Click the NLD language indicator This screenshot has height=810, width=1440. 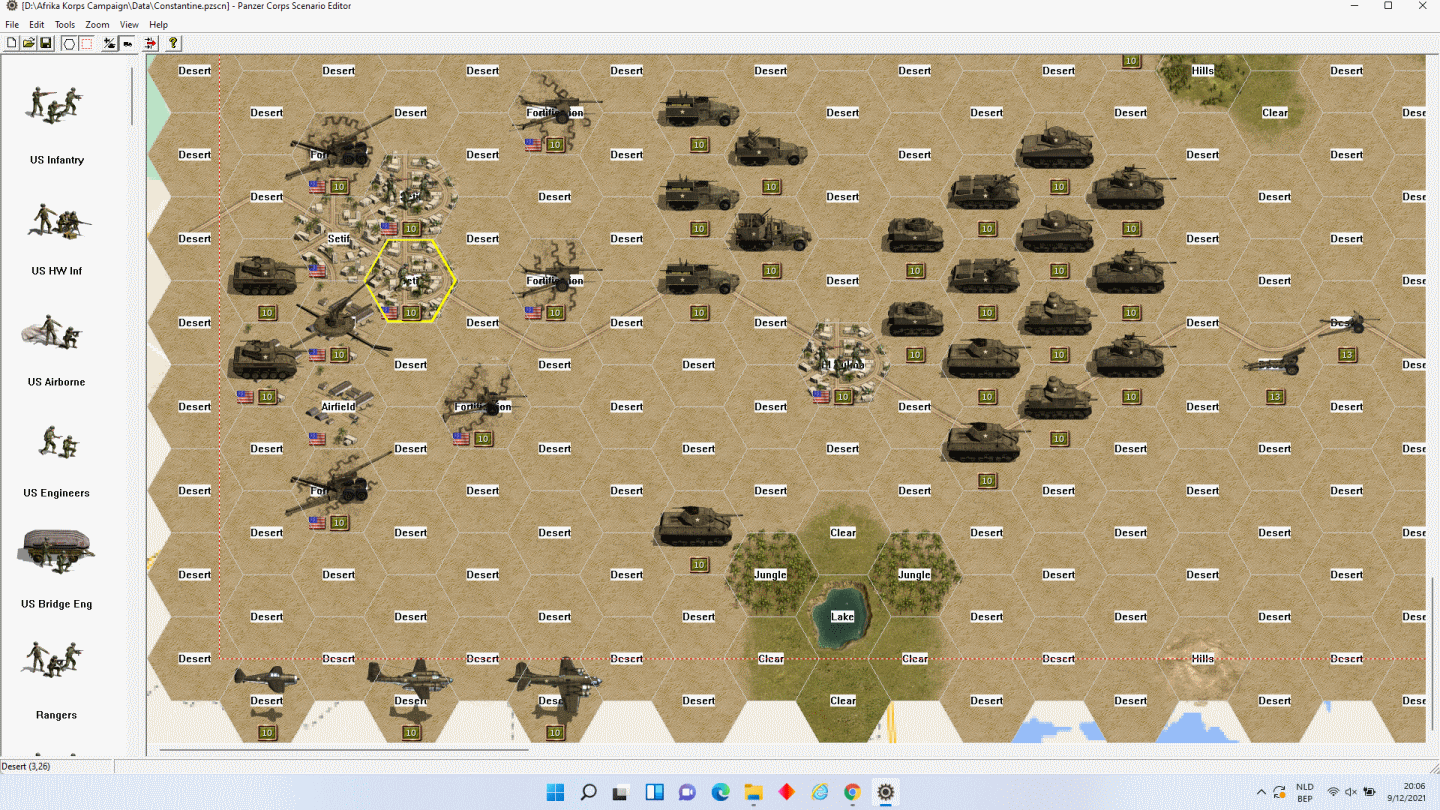click(1304, 793)
